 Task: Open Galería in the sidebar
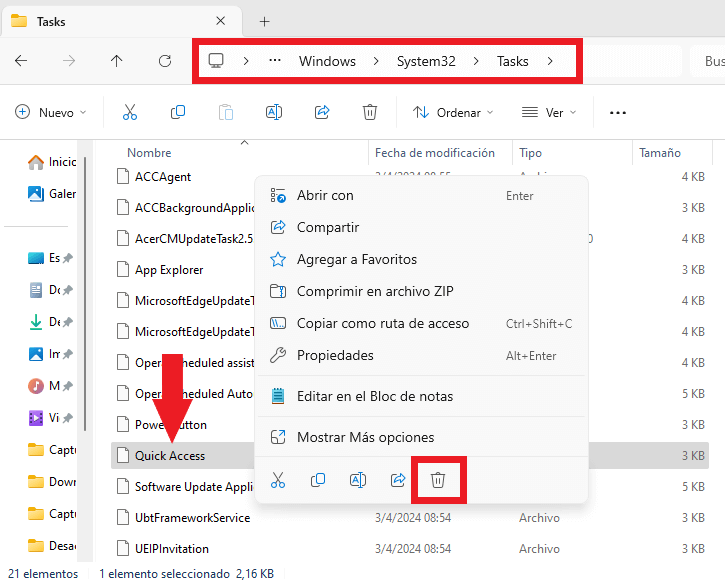52,194
